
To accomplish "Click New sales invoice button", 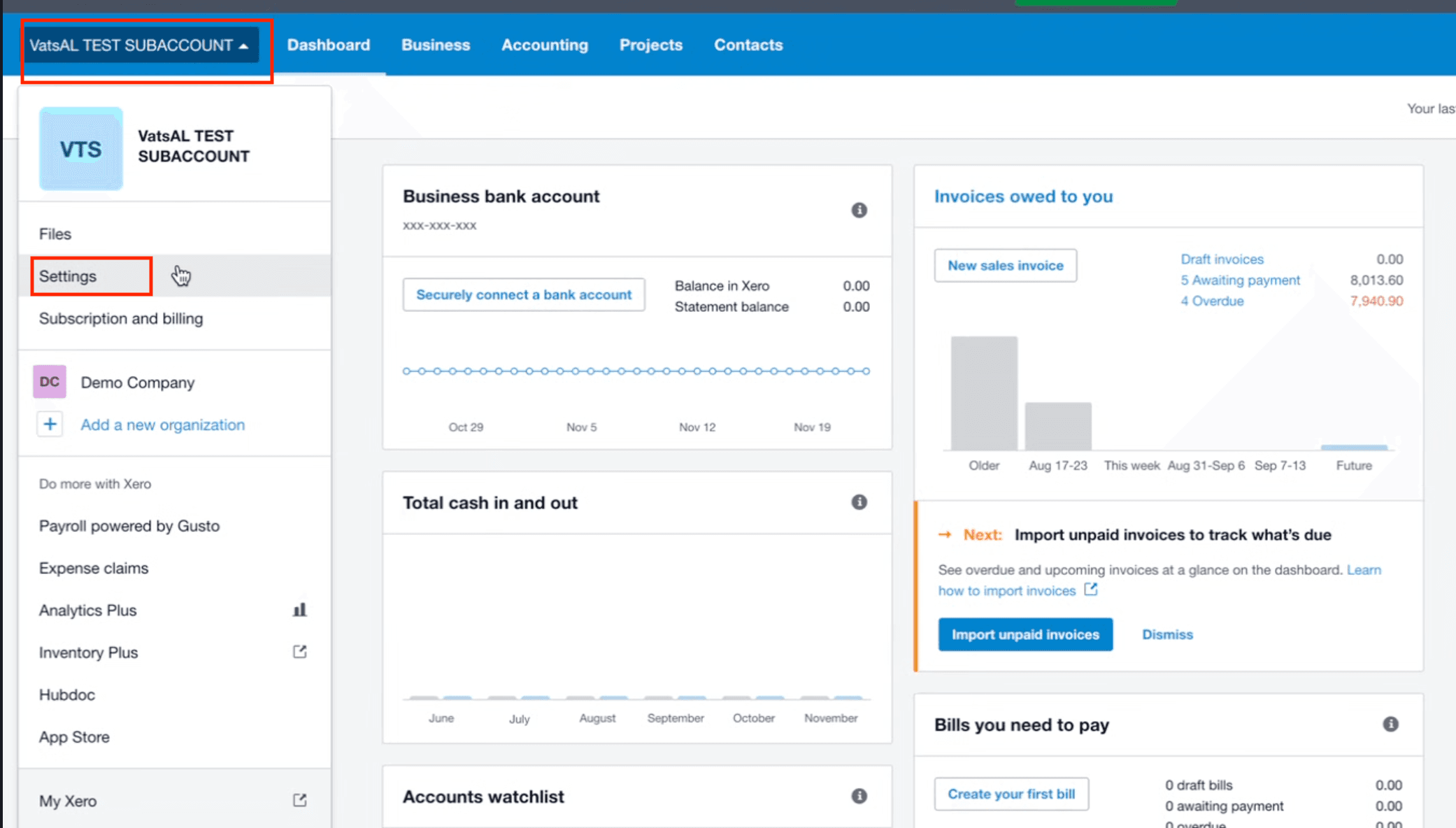I will tap(1006, 266).
